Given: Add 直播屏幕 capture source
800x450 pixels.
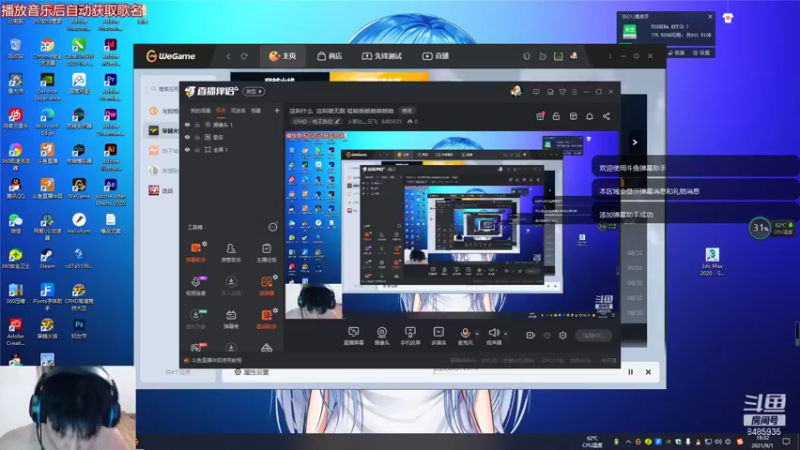Looking at the screenshot, I should [x=353, y=336].
